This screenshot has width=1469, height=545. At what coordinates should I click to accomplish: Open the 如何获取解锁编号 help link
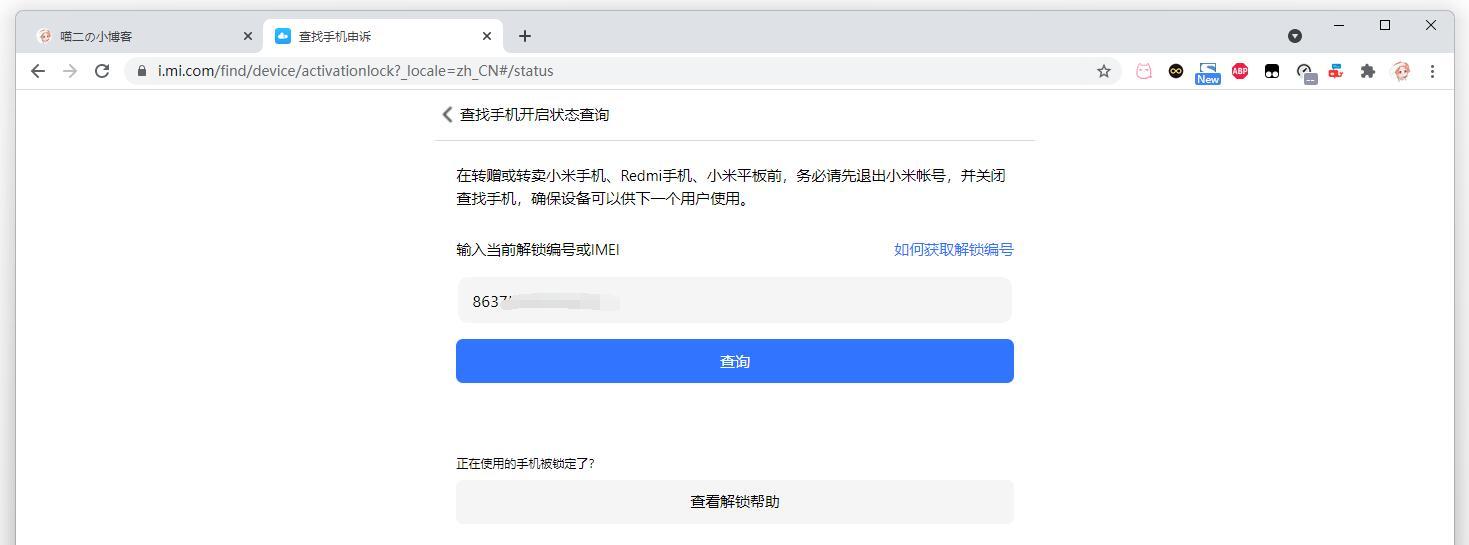[953, 250]
